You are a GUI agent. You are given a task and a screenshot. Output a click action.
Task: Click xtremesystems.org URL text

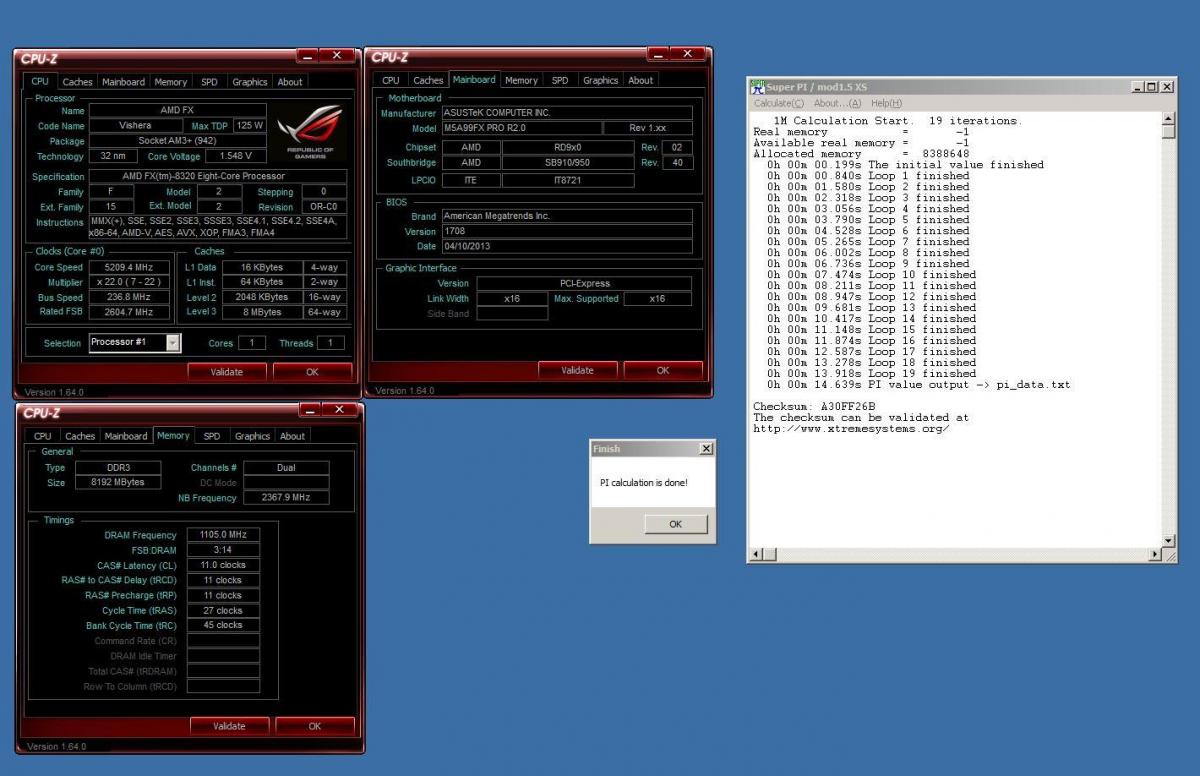pyautogui.click(x=851, y=429)
